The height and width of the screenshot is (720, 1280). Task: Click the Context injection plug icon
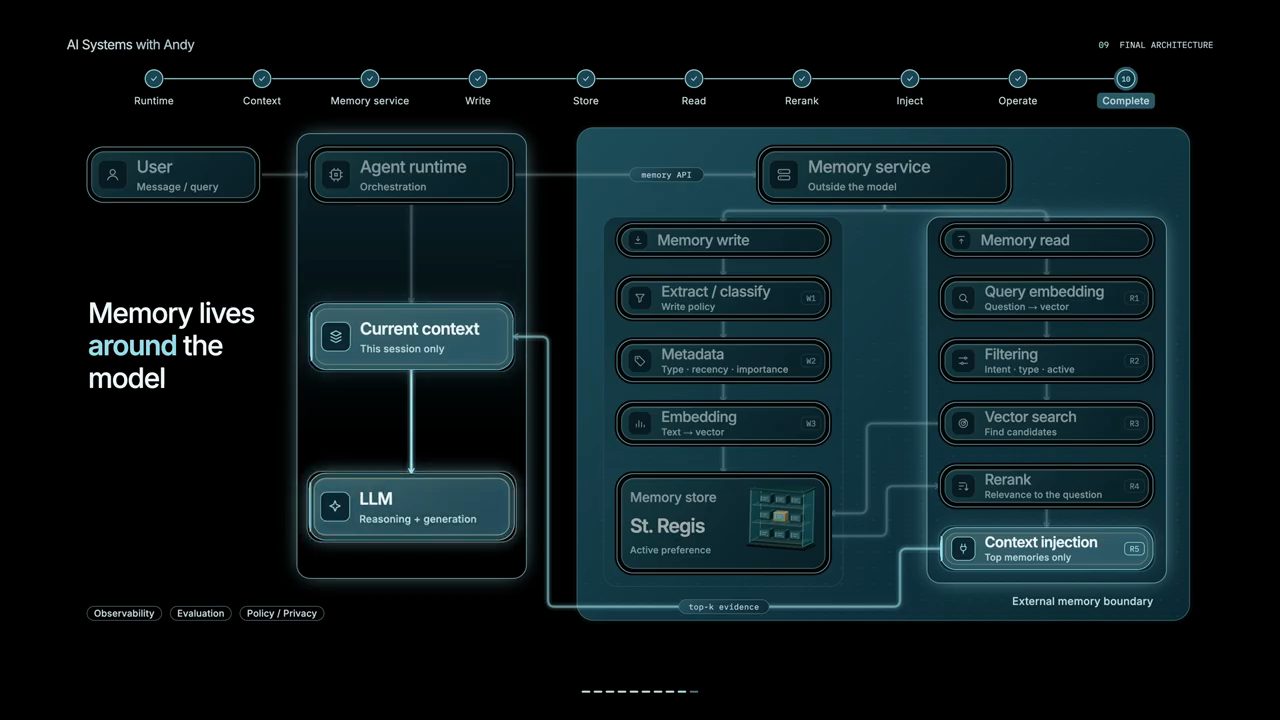tap(963, 549)
